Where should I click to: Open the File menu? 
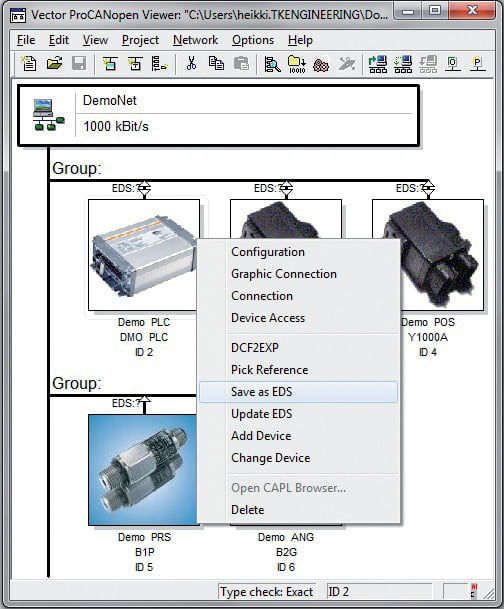[26, 40]
